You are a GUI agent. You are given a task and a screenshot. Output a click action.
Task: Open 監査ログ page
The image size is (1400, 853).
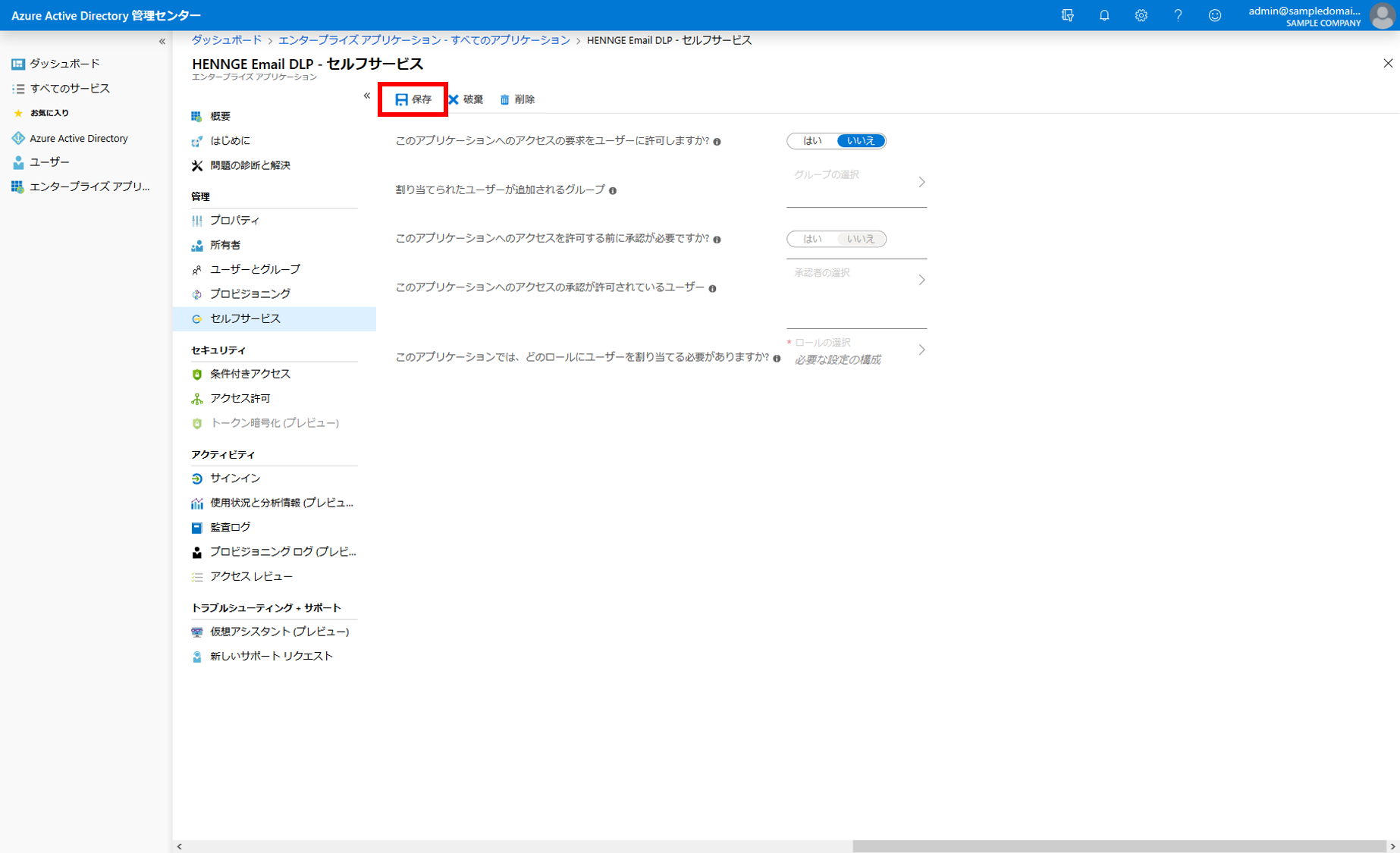click(x=230, y=527)
